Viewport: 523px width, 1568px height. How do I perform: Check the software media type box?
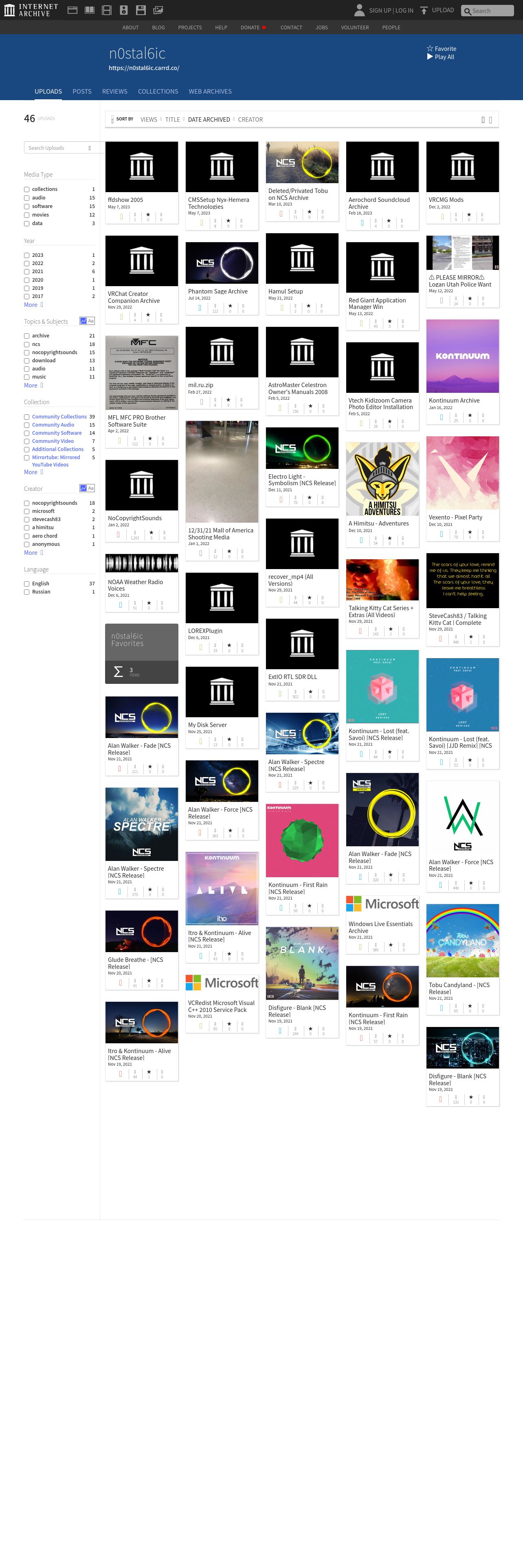click(x=27, y=206)
